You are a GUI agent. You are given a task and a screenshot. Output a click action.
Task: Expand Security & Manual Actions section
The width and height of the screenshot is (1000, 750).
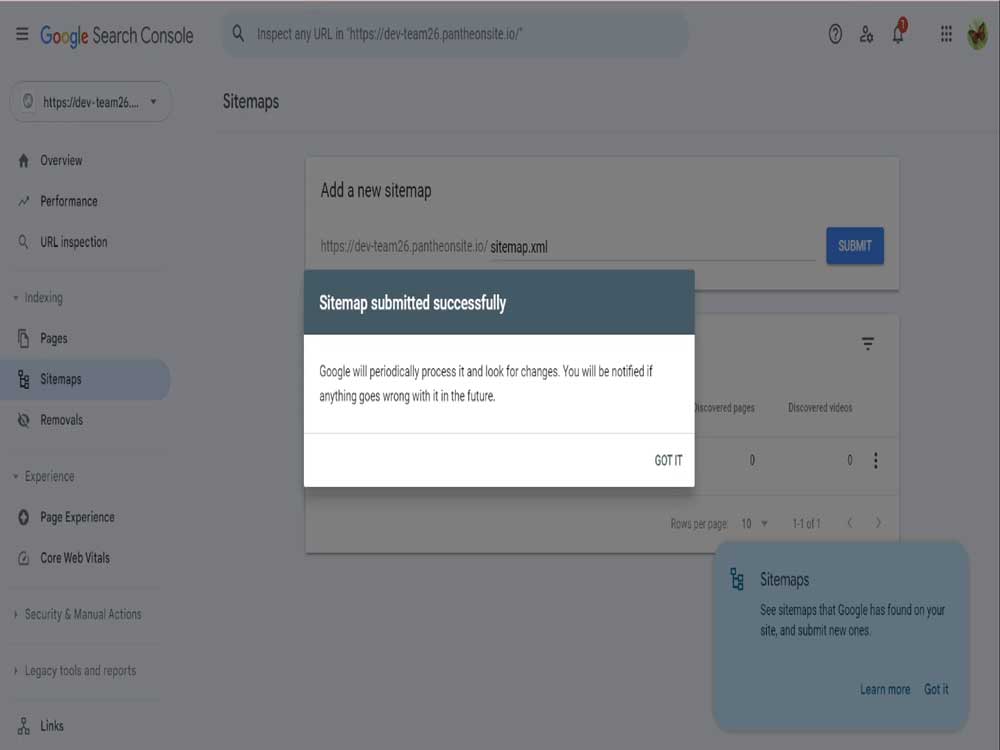(x=78, y=615)
